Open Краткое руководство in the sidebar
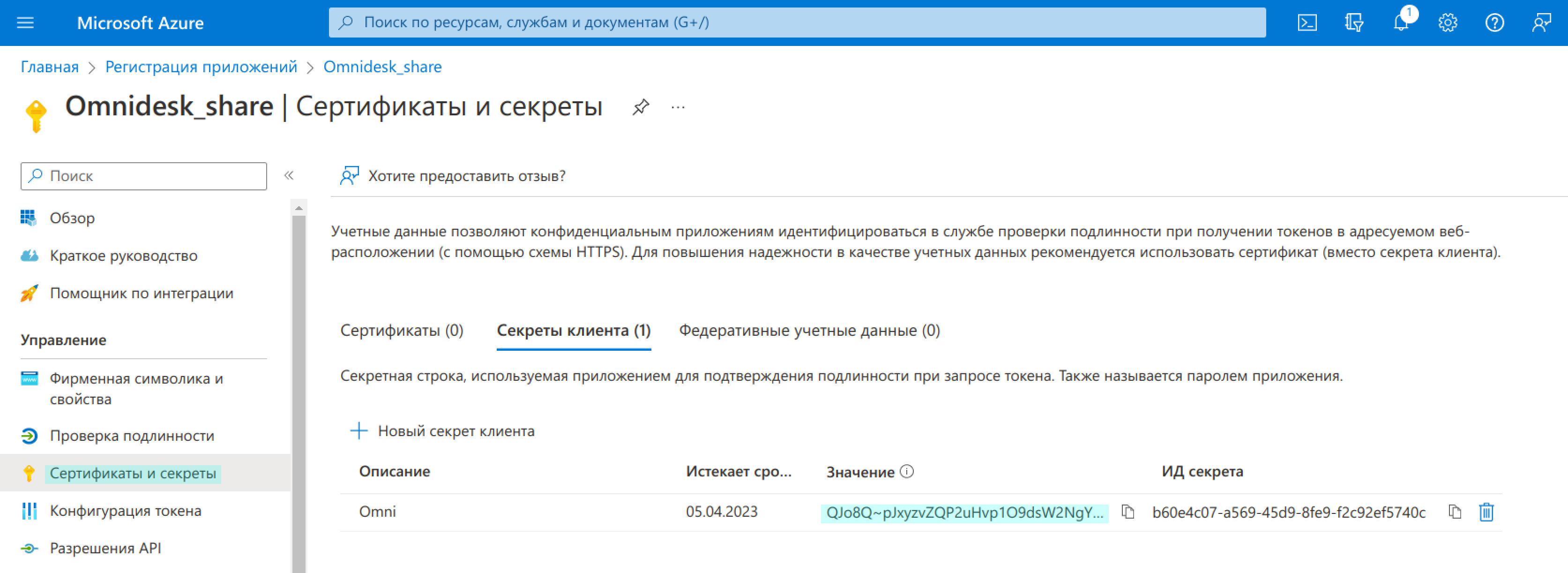This screenshot has width=1568, height=573. point(124,256)
